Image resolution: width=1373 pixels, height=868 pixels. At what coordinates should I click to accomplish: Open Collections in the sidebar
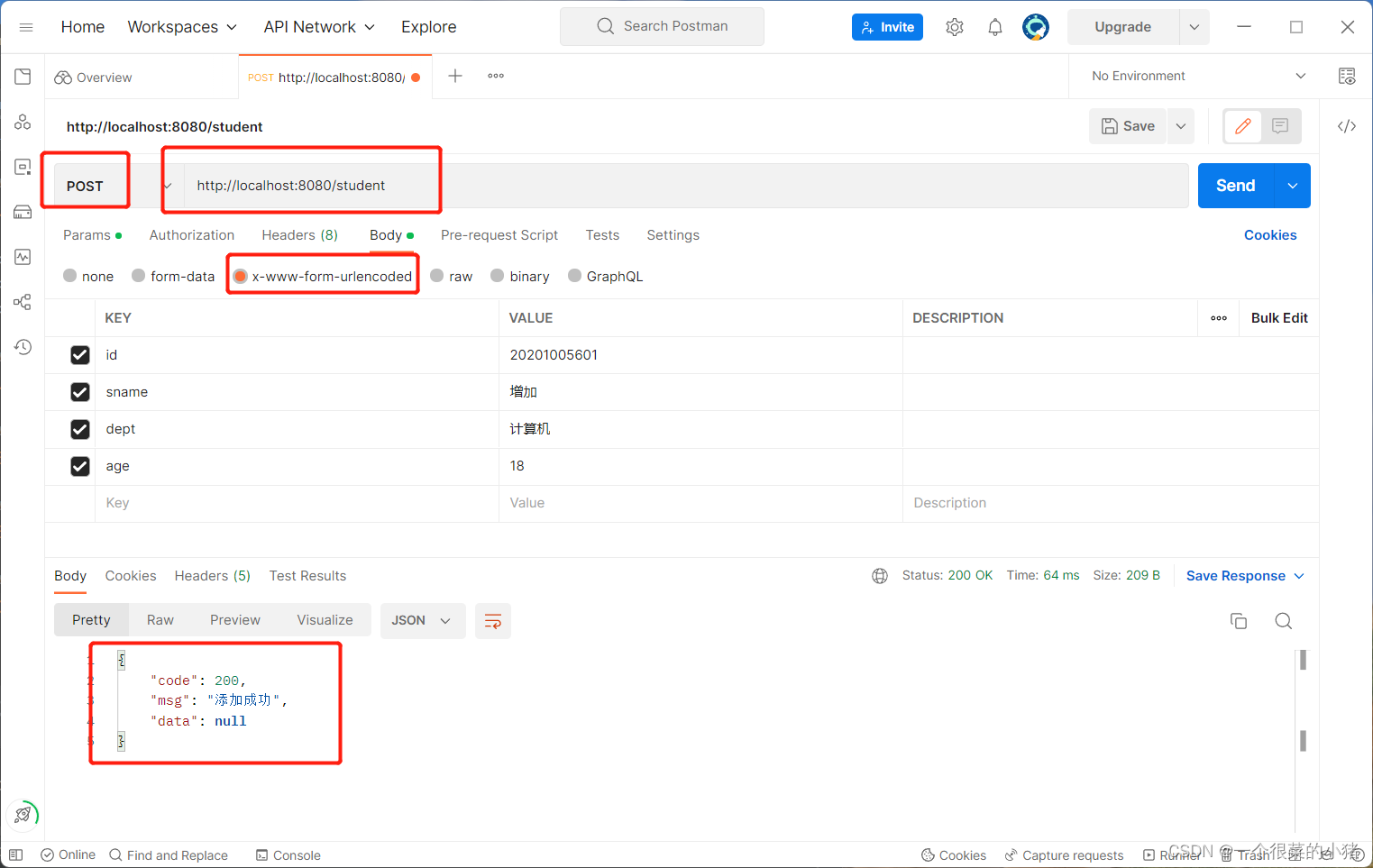(x=23, y=77)
